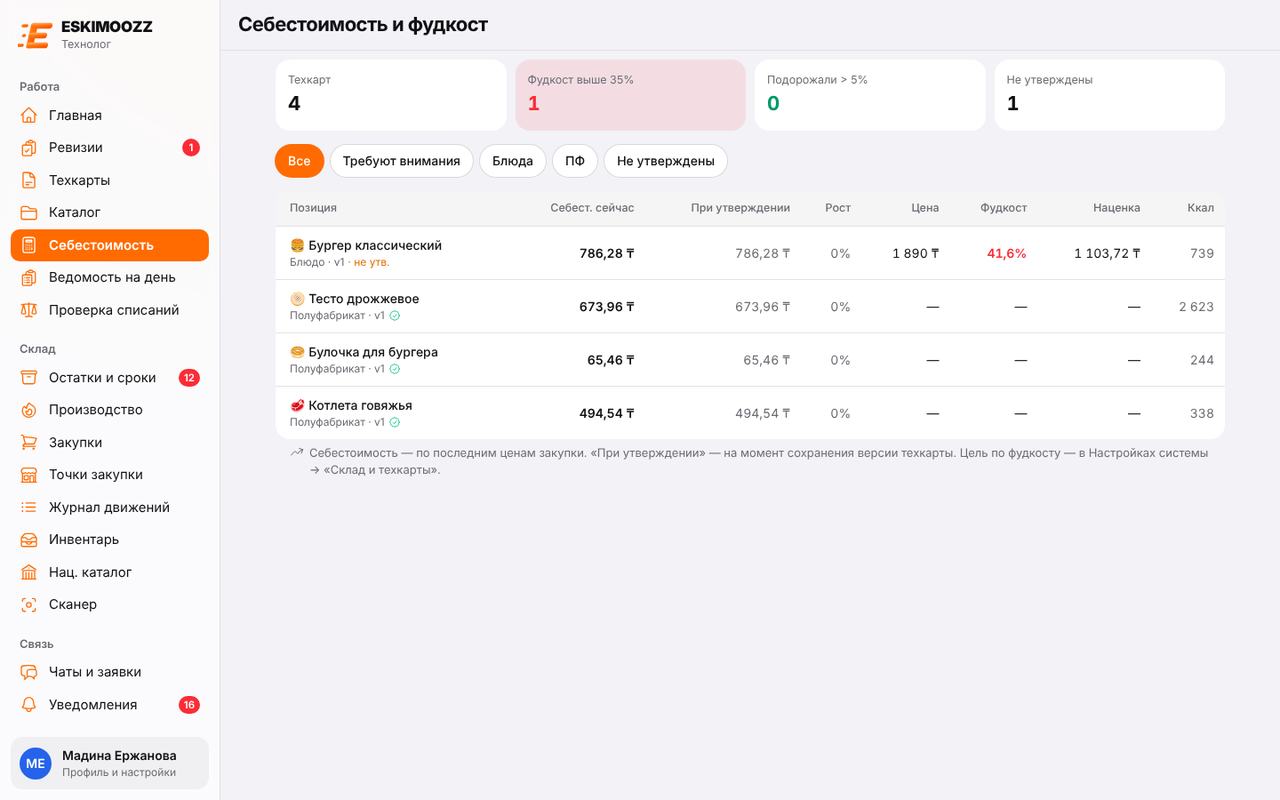The width and height of the screenshot is (1280, 800).
Task: Click the Фудкост column header
Action: [1003, 208]
